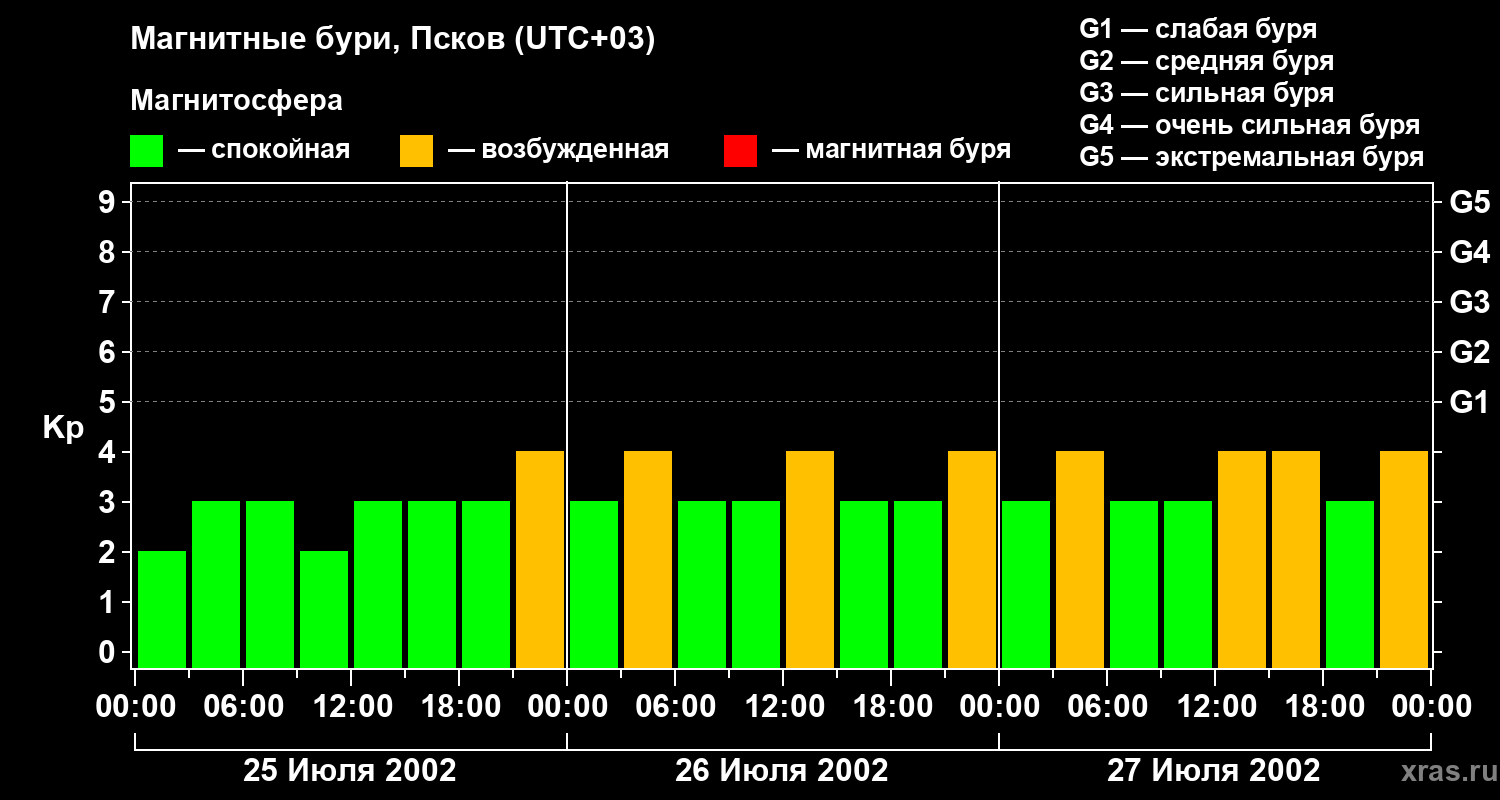The width and height of the screenshot is (1500, 800).
Task: Select the 27 Июля 09:00–12:00 bar
Action: pyautogui.click(x=1188, y=584)
